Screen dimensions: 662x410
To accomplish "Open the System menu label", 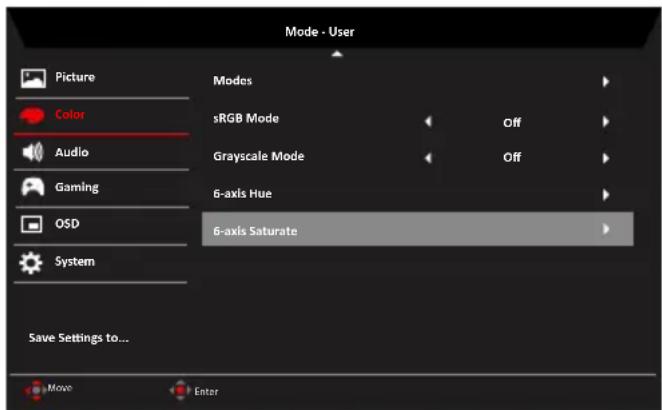I will point(75,261).
